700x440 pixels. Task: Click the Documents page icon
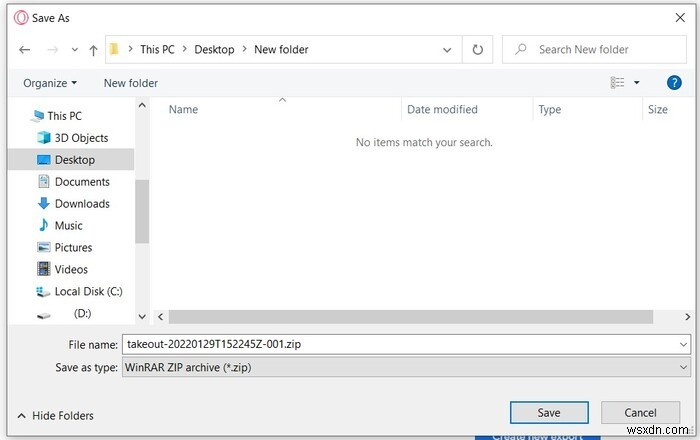(x=44, y=181)
